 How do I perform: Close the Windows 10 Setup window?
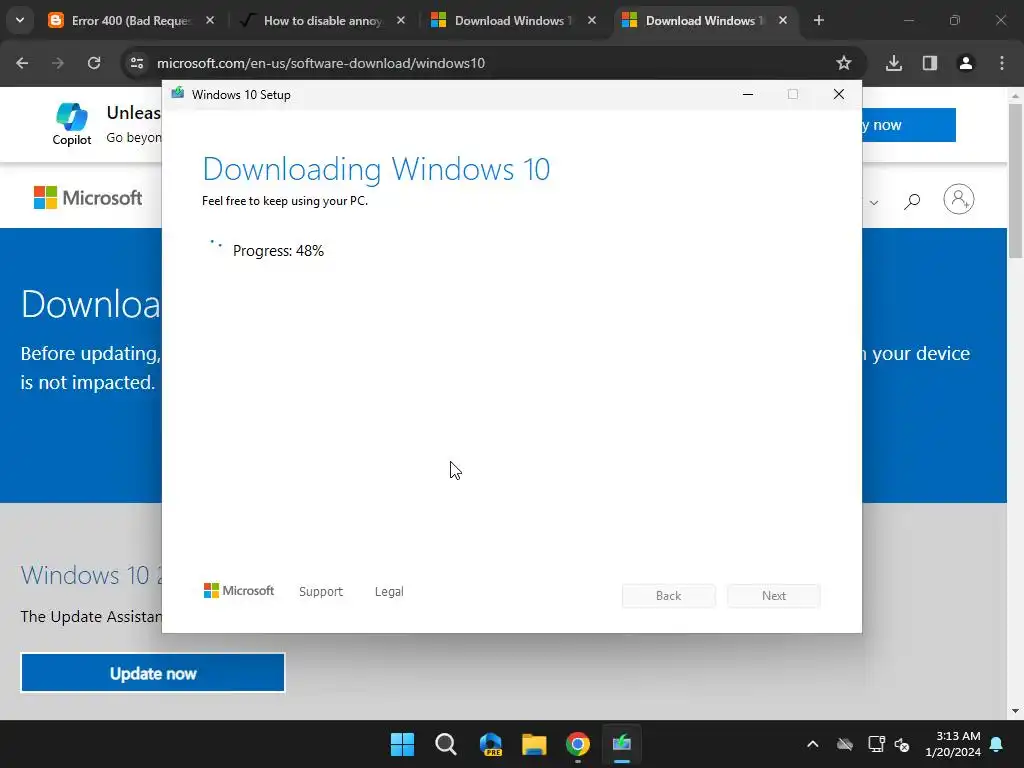(839, 94)
